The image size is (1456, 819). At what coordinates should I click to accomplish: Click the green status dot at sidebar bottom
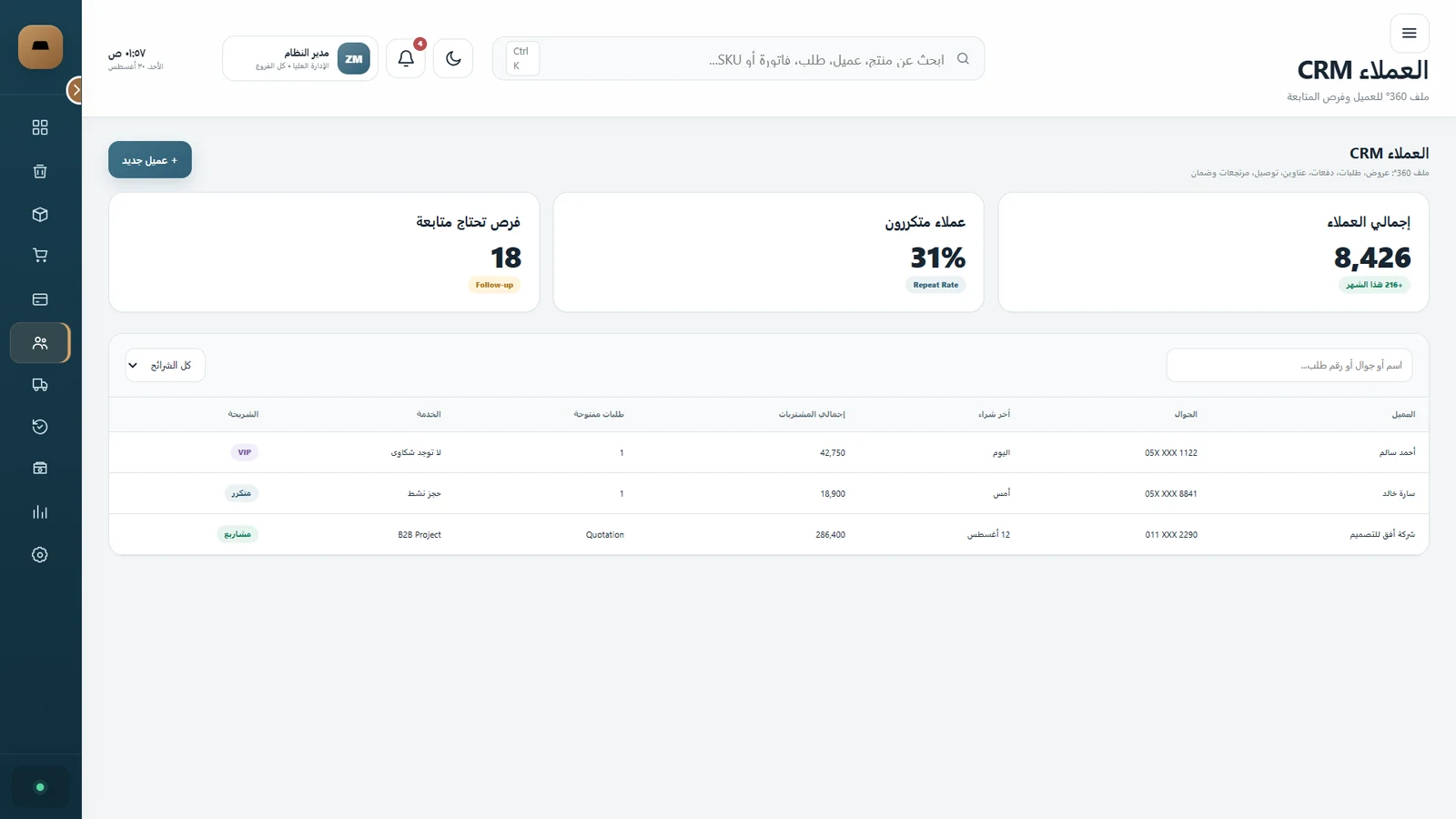coord(40,787)
